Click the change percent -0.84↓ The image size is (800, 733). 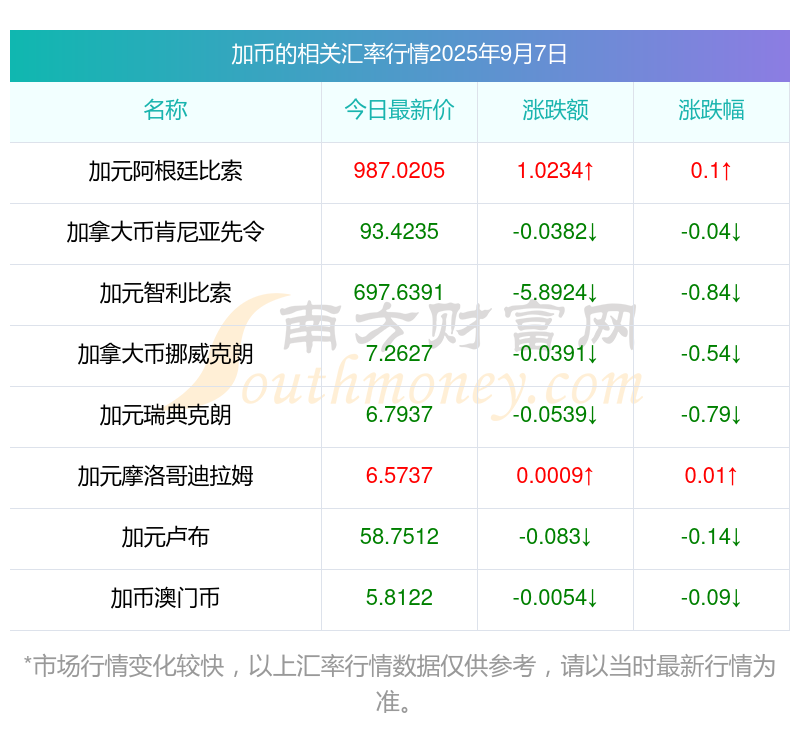(x=711, y=293)
